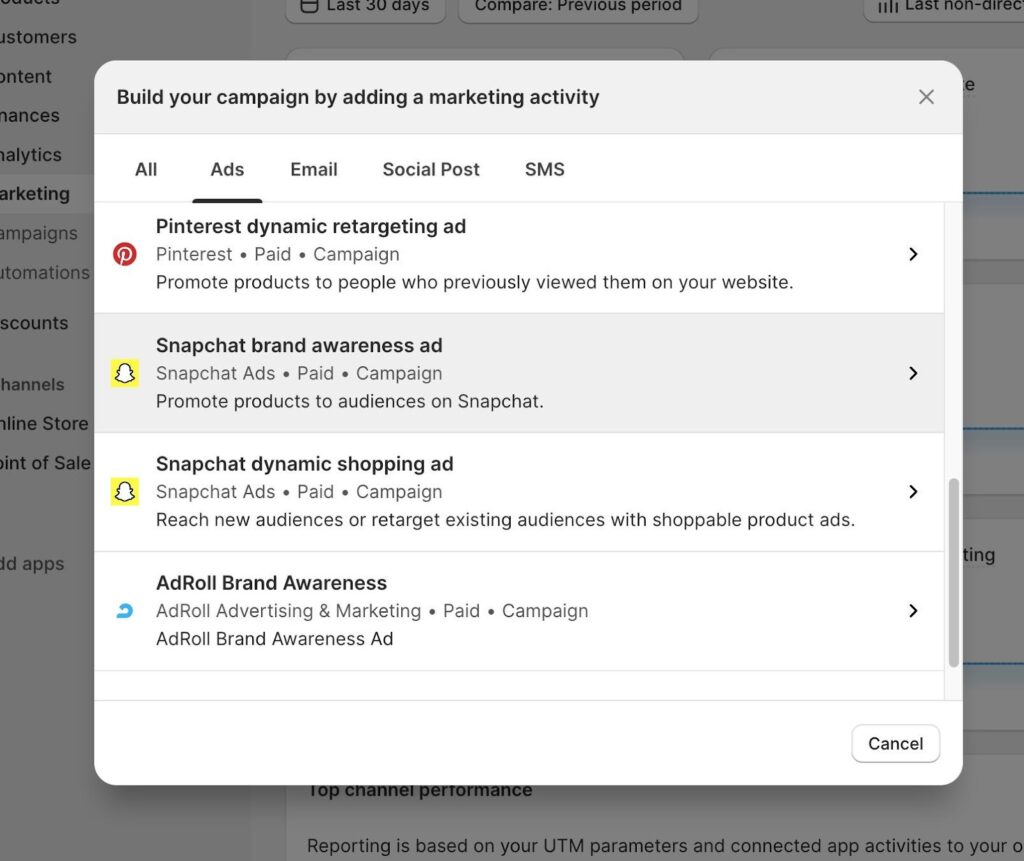The width and height of the screenshot is (1024, 861).
Task: Close the marketing activity dialog with X
Action: coord(926,97)
